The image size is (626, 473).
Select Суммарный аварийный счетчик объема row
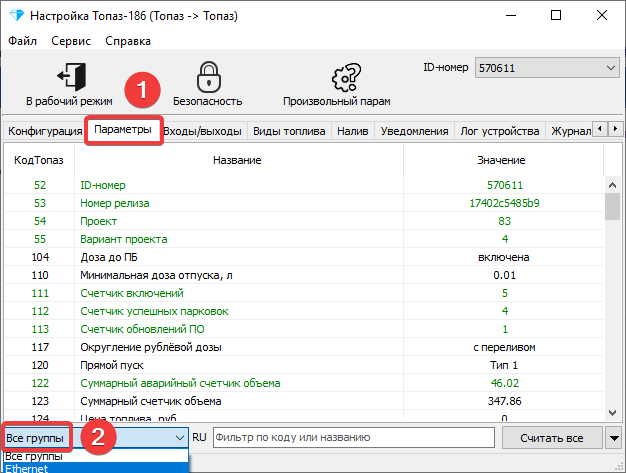304,383
